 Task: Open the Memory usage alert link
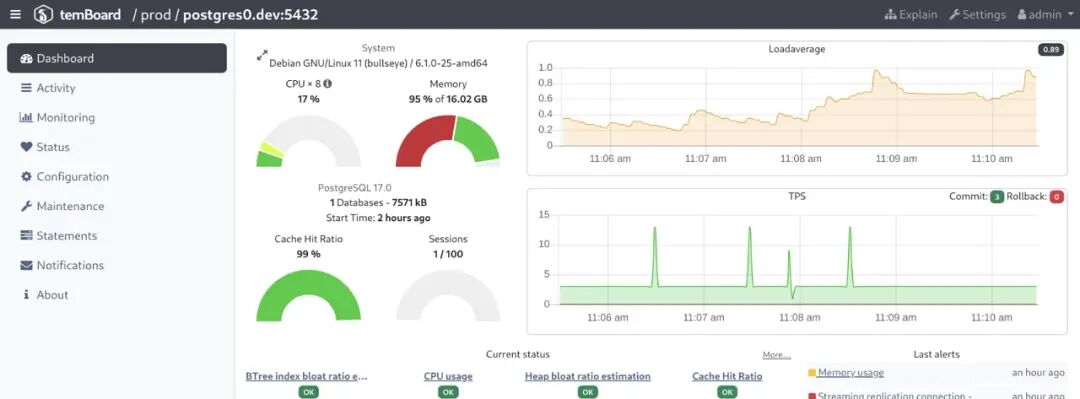click(851, 373)
